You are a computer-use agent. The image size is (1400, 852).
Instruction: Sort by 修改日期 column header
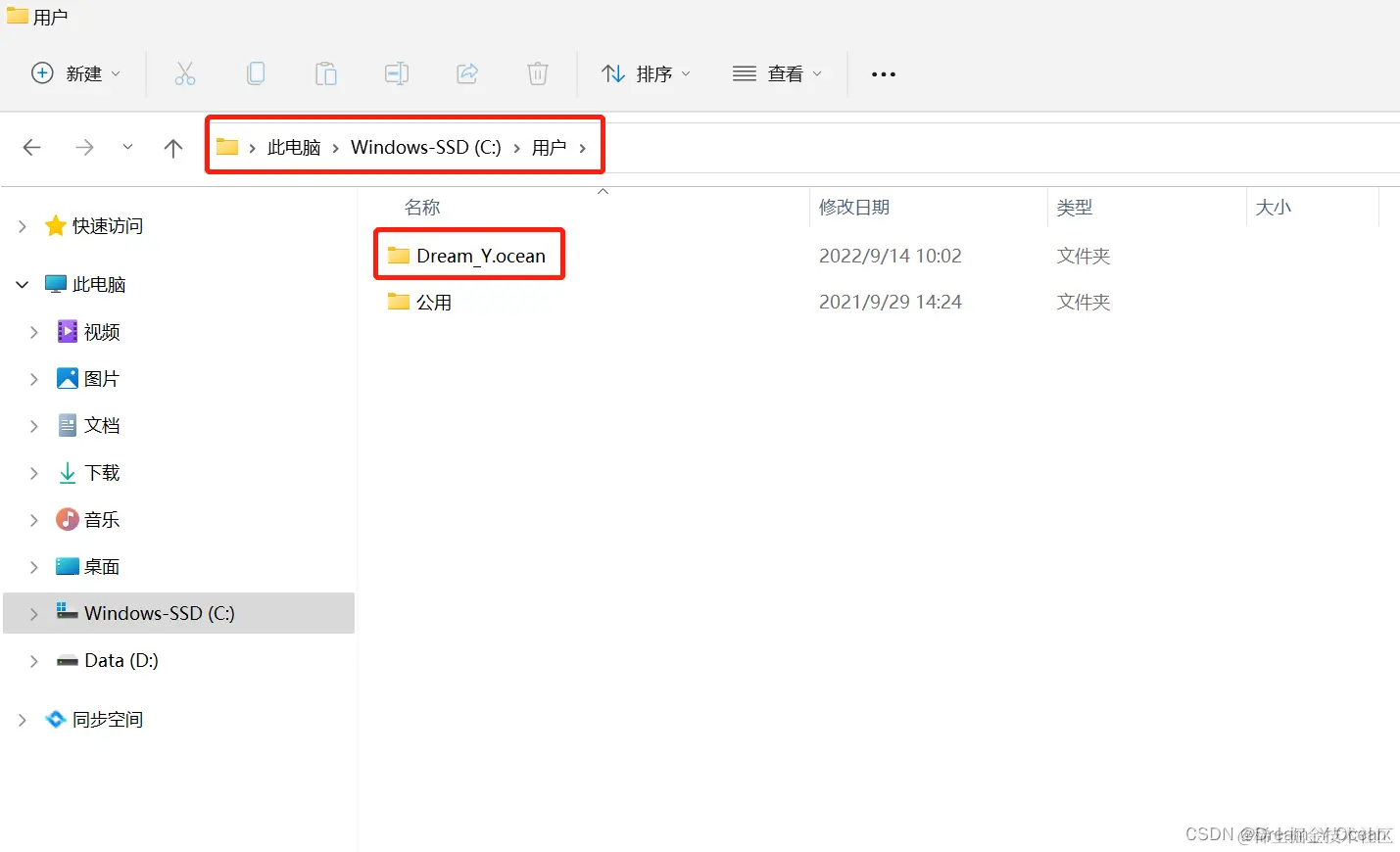click(854, 207)
